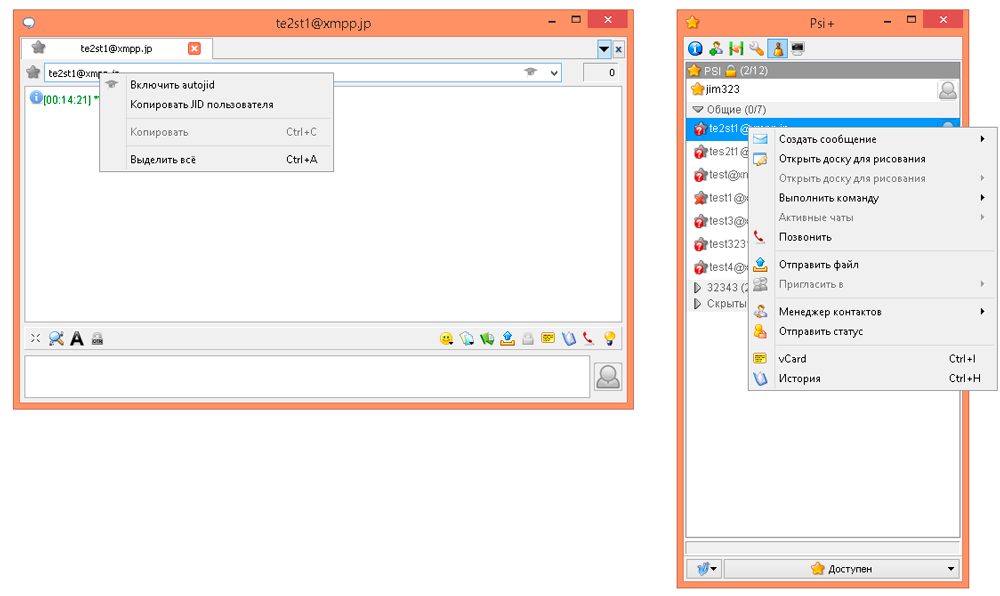The height and width of the screenshot is (596, 1000).
Task: Click the yellow lightbulb icon in chat toolbar
Action: [610, 338]
